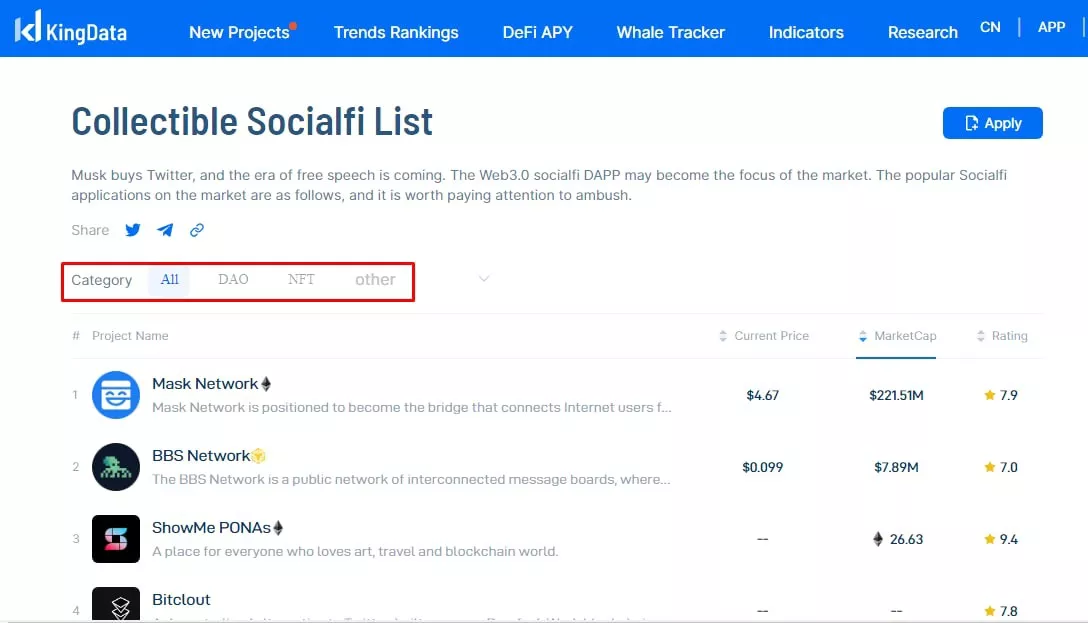
Task: Sort the list by Rating
Action: pos(1002,336)
